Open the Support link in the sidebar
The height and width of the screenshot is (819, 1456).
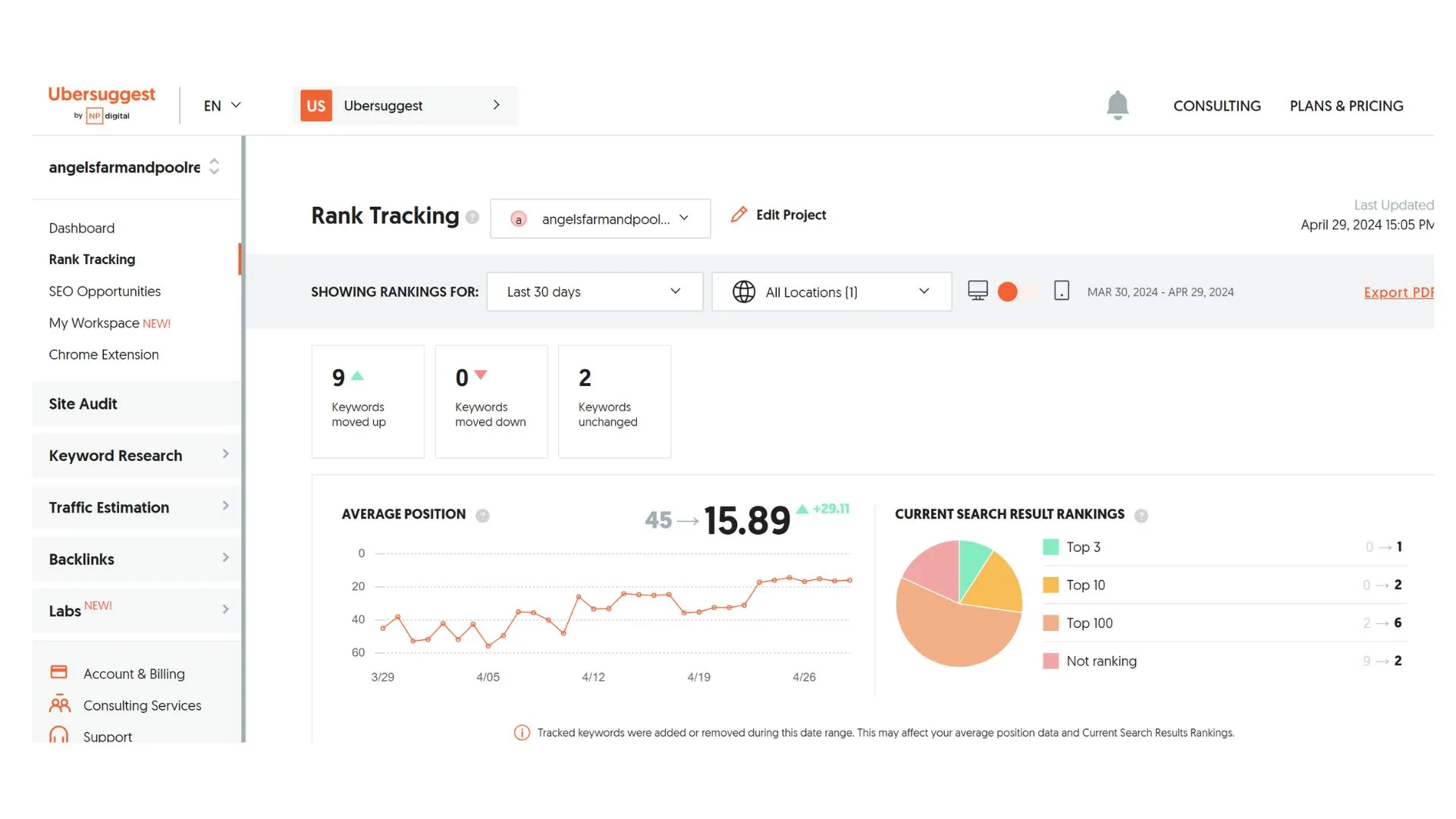108,736
